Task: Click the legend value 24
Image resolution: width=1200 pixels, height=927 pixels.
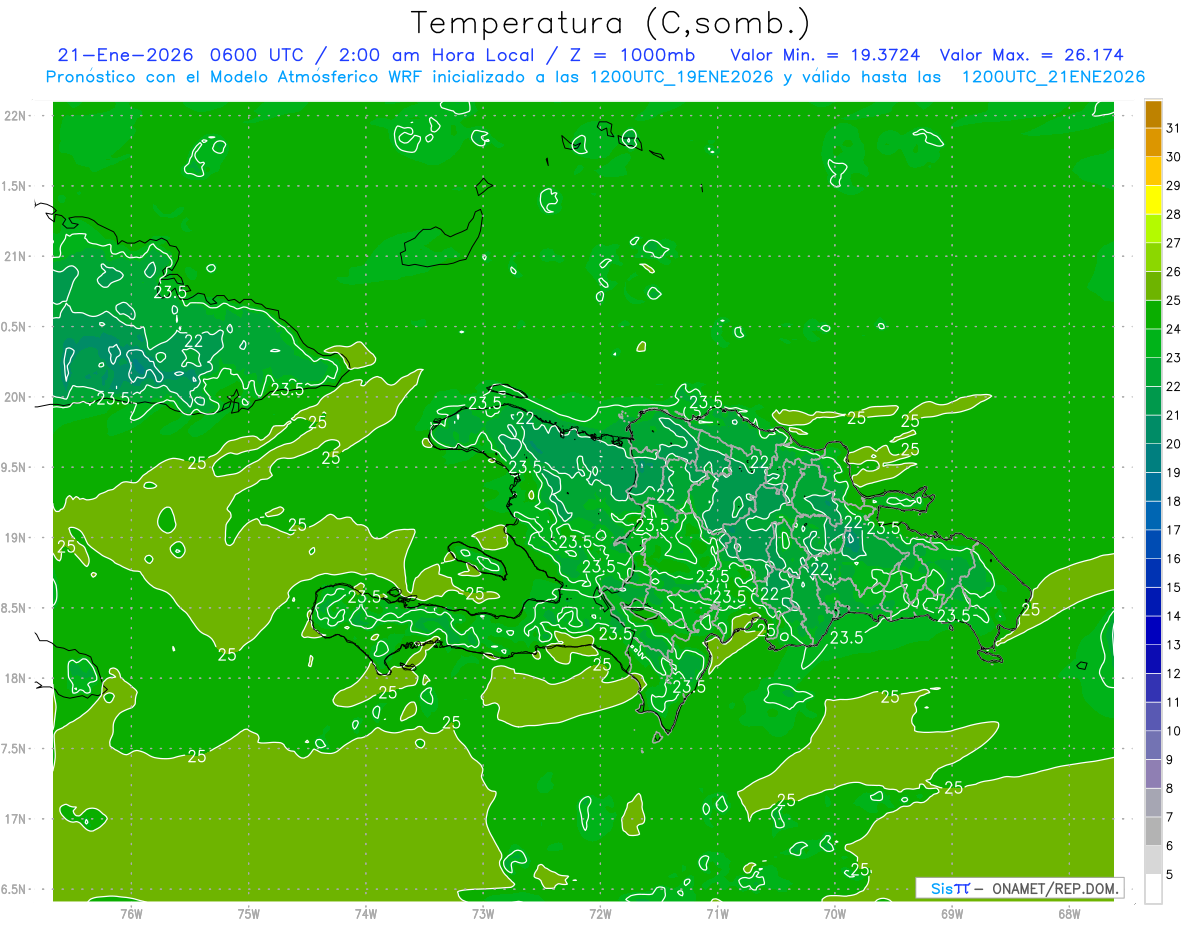Action: pyautogui.click(x=1174, y=329)
